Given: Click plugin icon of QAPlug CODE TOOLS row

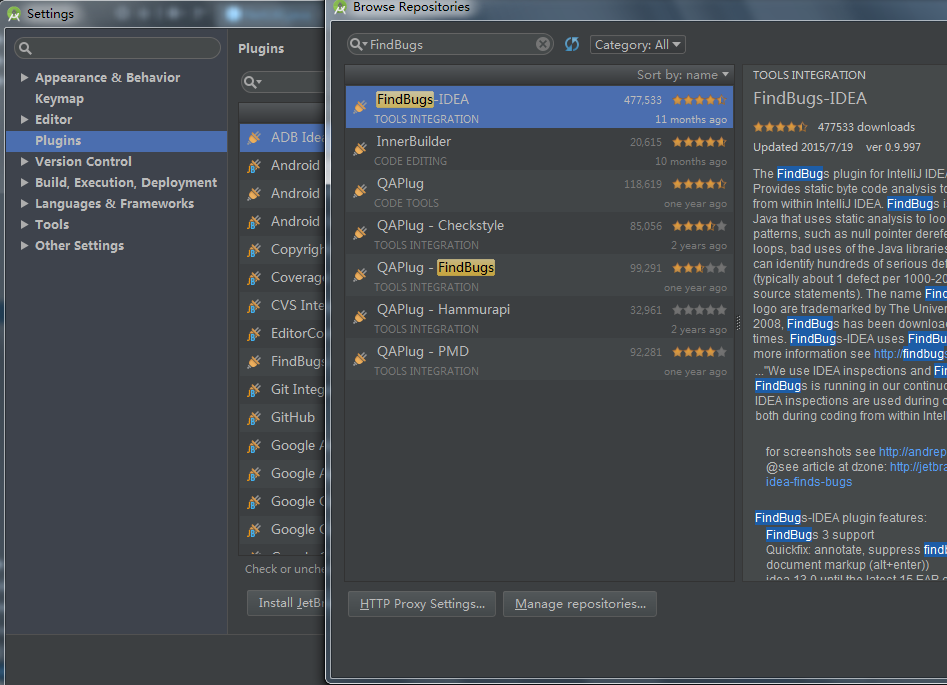Looking at the screenshot, I should tap(360, 191).
